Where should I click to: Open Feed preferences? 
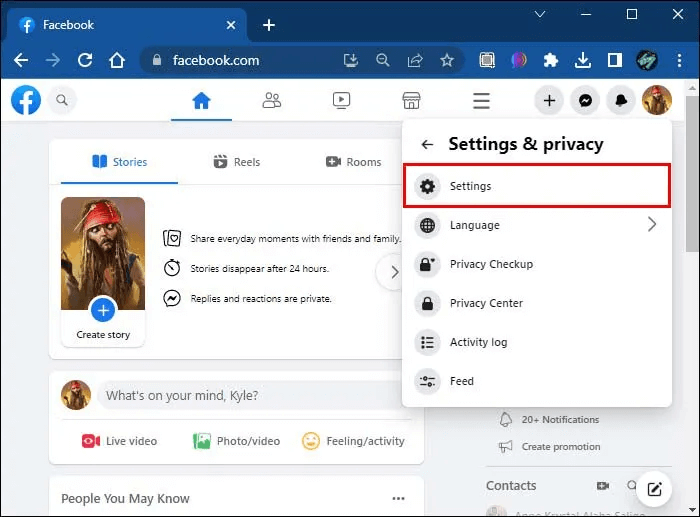pyautogui.click(x=537, y=381)
